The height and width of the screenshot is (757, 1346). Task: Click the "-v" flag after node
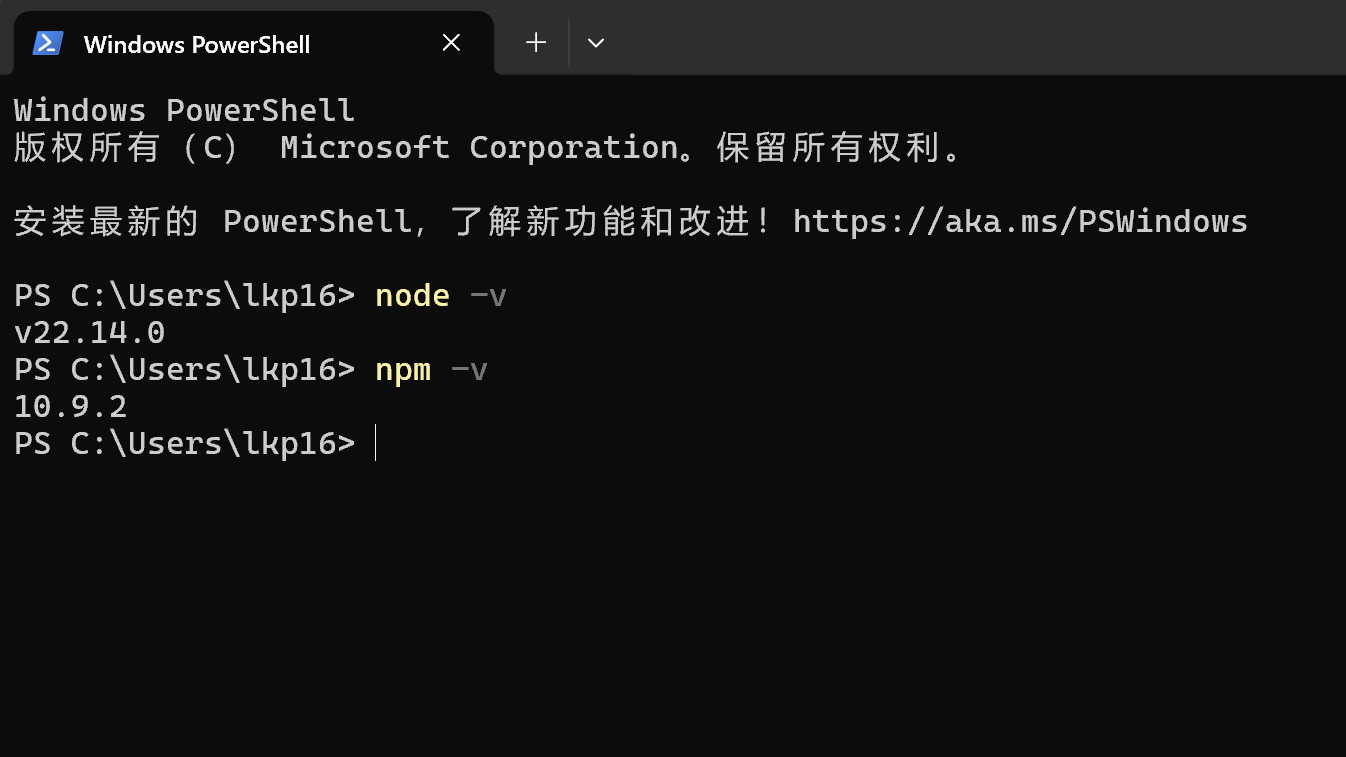[x=488, y=296]
